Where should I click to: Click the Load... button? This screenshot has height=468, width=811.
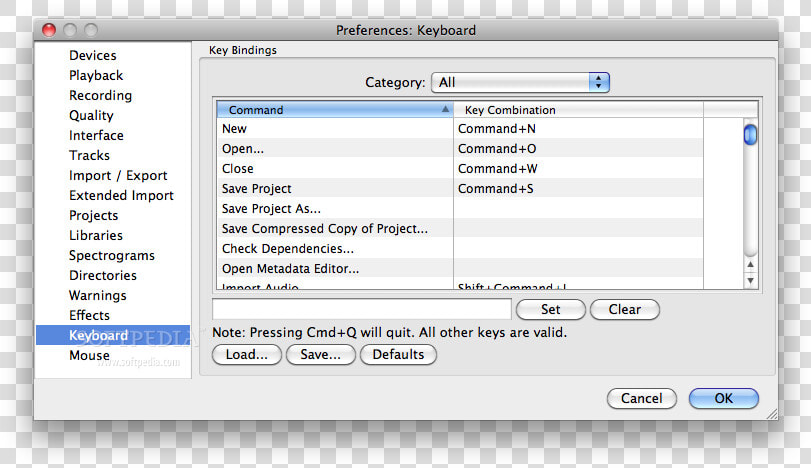point(247,355)
